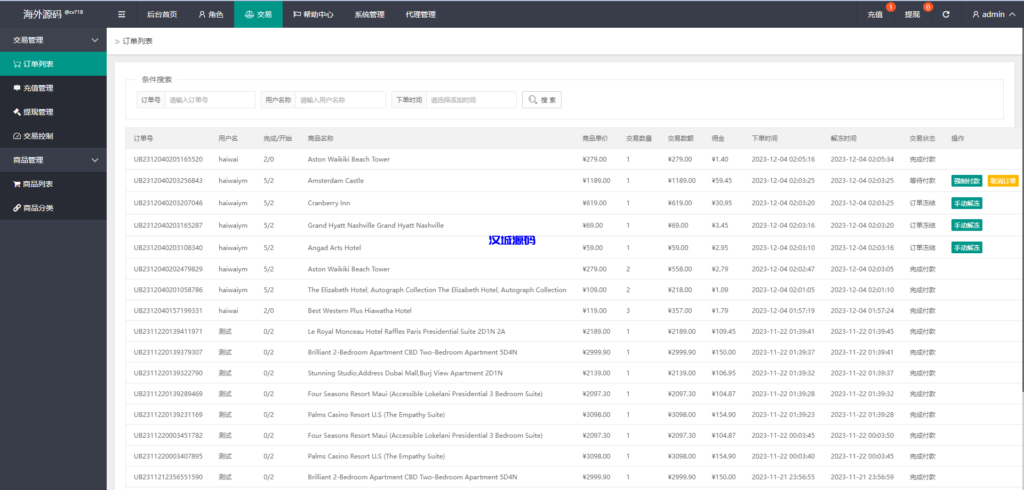Viewport: 1024px width, 490px height.
Task: Open 交易控制 in the sidebar
Action: coord(34,136)
